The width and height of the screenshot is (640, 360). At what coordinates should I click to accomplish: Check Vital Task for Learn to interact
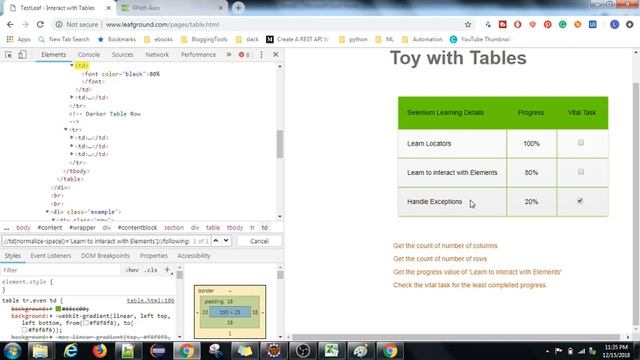[580, 172]
